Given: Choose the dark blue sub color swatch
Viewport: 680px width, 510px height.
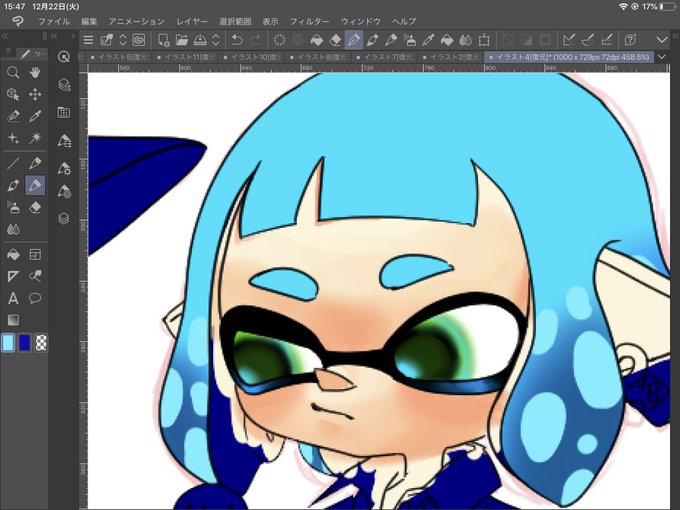Looking at the screenshot, I should point(25,343).
